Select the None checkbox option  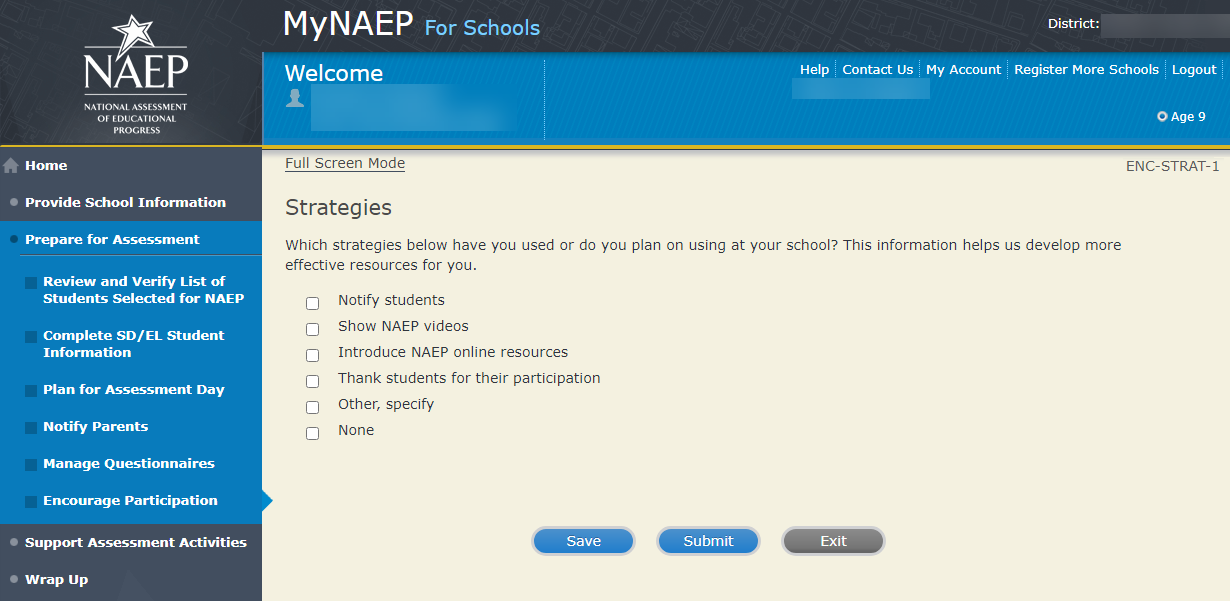(x=313, y=433)
